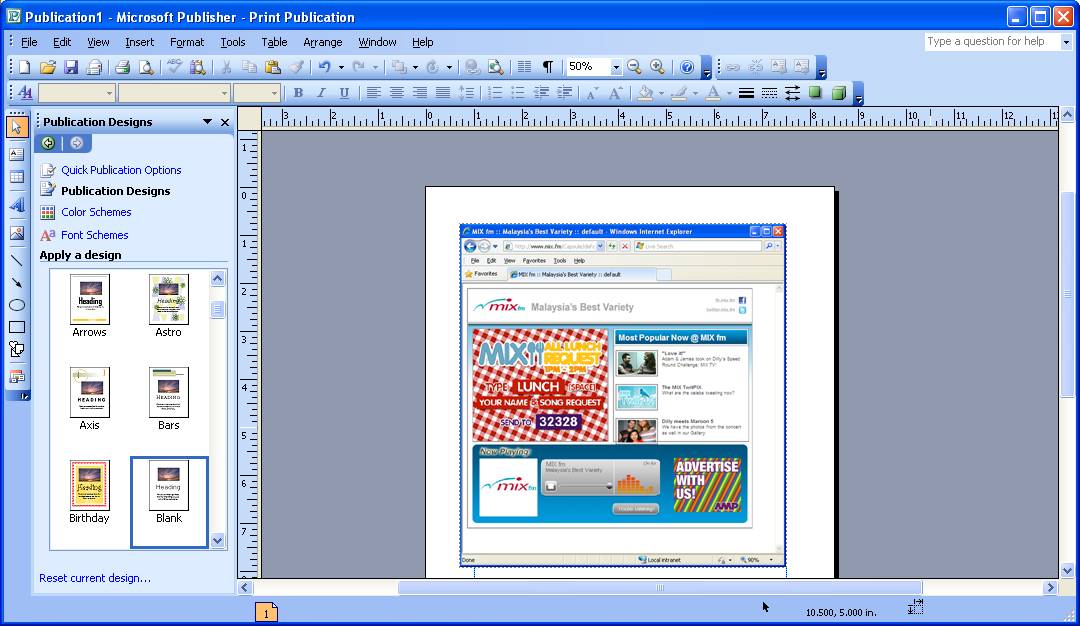Open Print Preview
Image resolution: width=1080 pixels, height=626 pixels.
pyautogui.click(x=146, y=67)
